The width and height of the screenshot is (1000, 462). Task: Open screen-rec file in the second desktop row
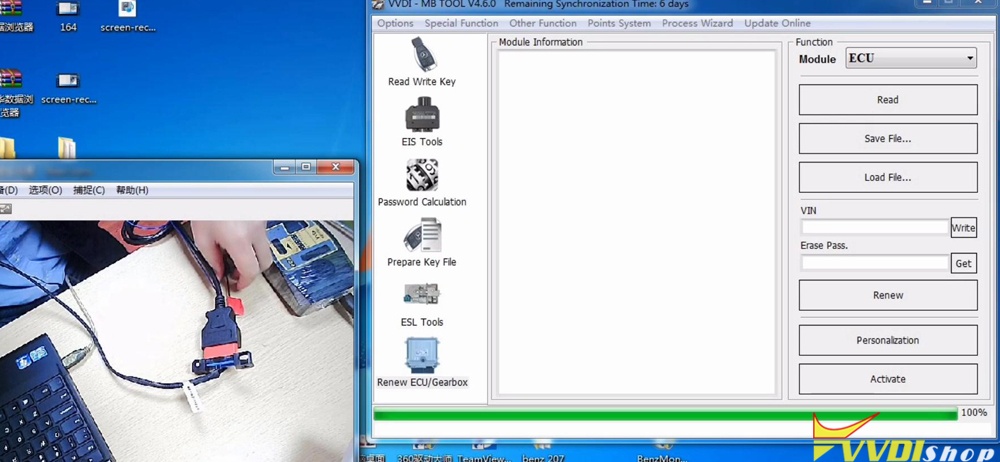(x=68, y=89)
